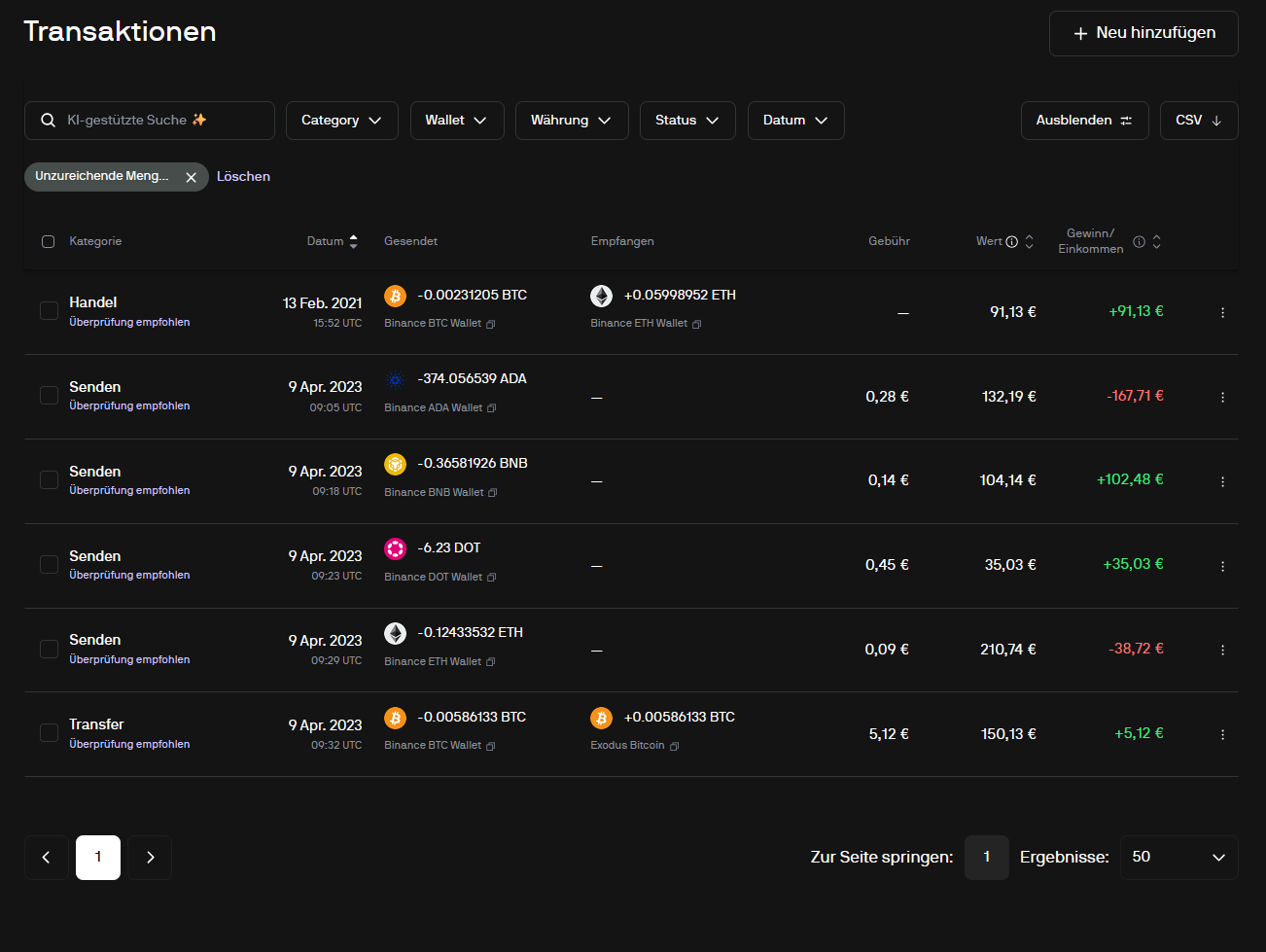Remove the Unzureichende Menge filter chip
1266x952 pixels.
pos(191,177)
